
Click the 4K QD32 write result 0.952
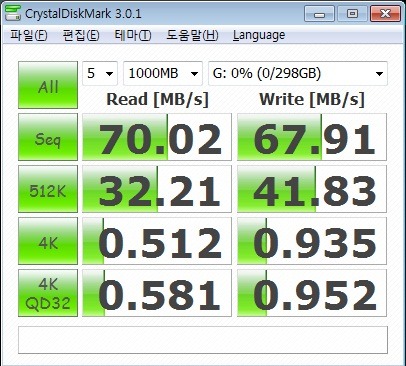312,293
